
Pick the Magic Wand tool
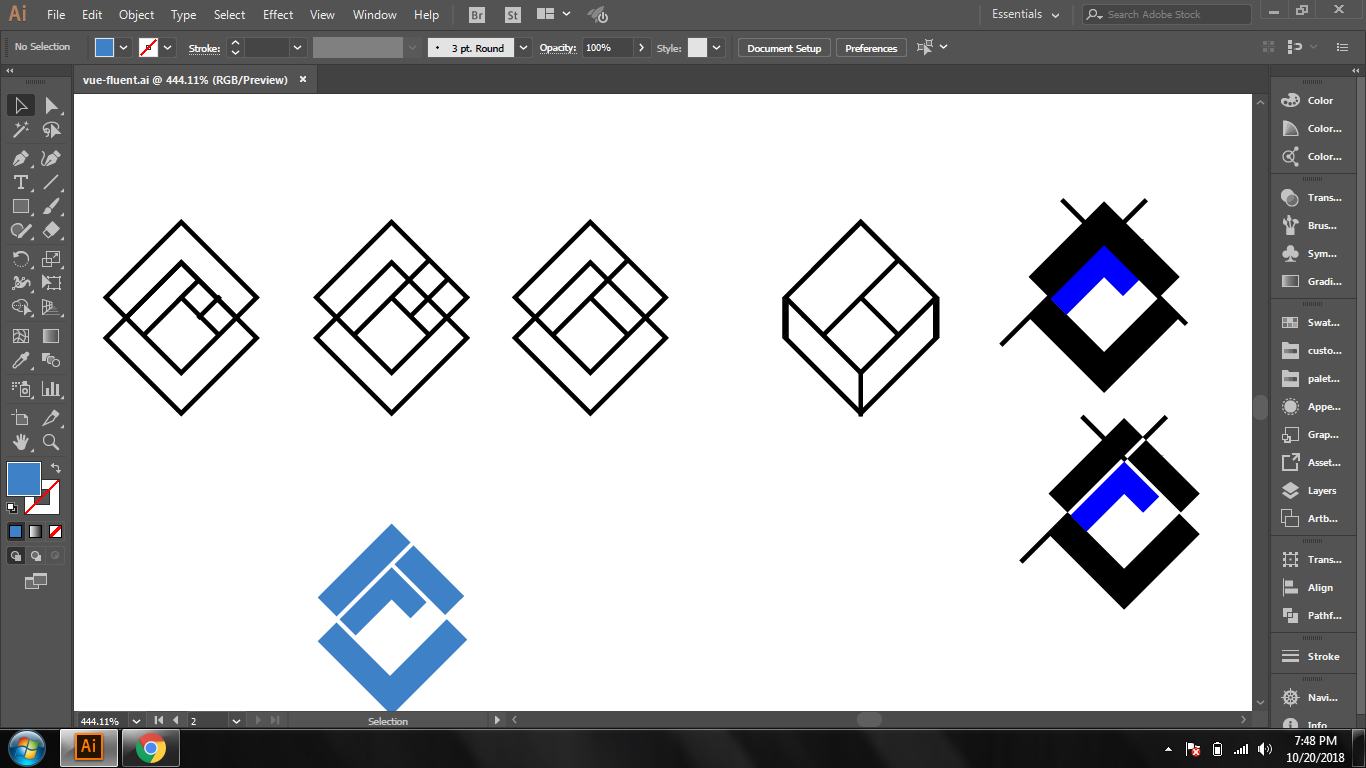tap(20, 130)
